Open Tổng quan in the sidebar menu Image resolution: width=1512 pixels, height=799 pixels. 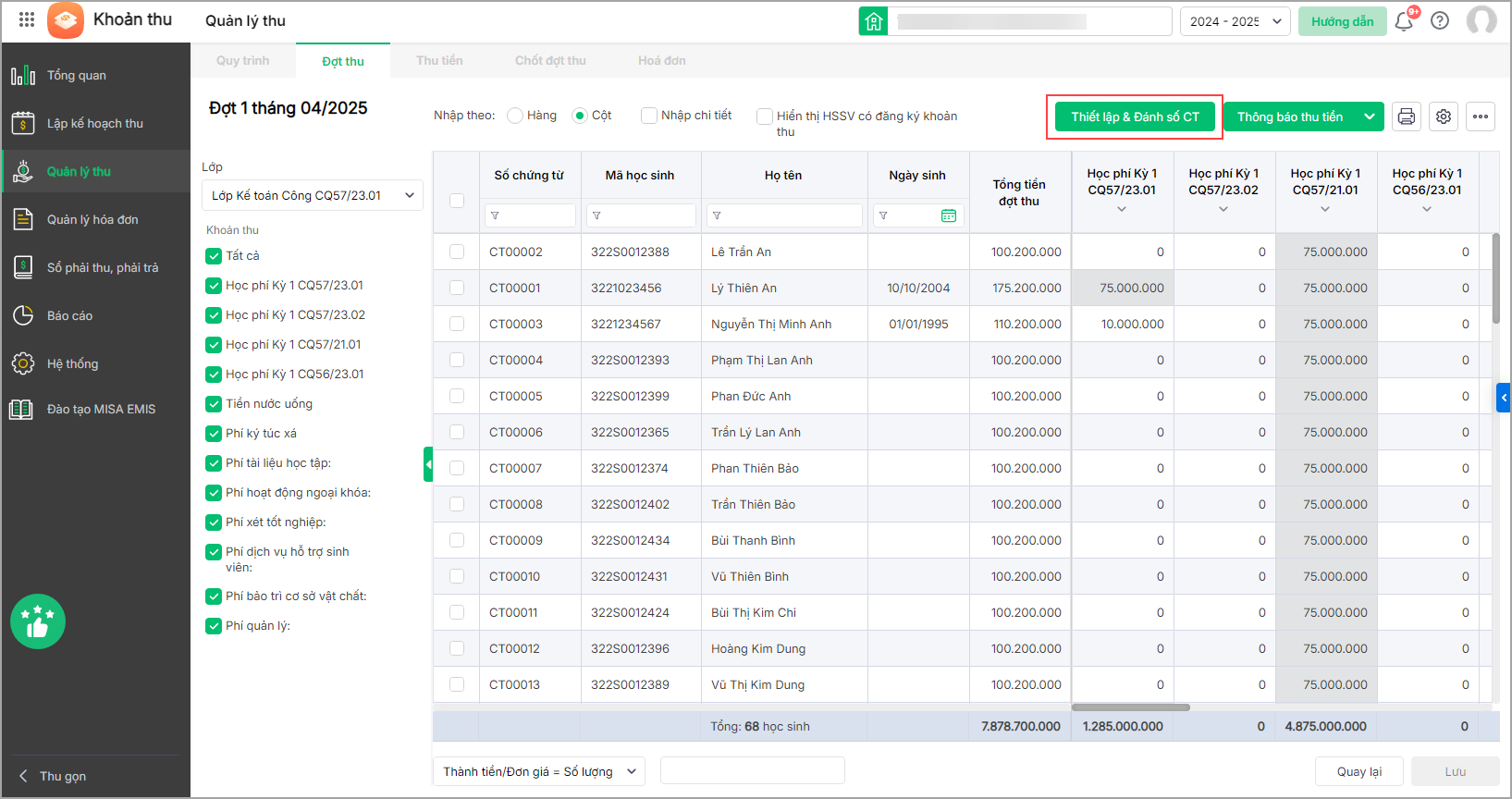click(x=96, y=75)
